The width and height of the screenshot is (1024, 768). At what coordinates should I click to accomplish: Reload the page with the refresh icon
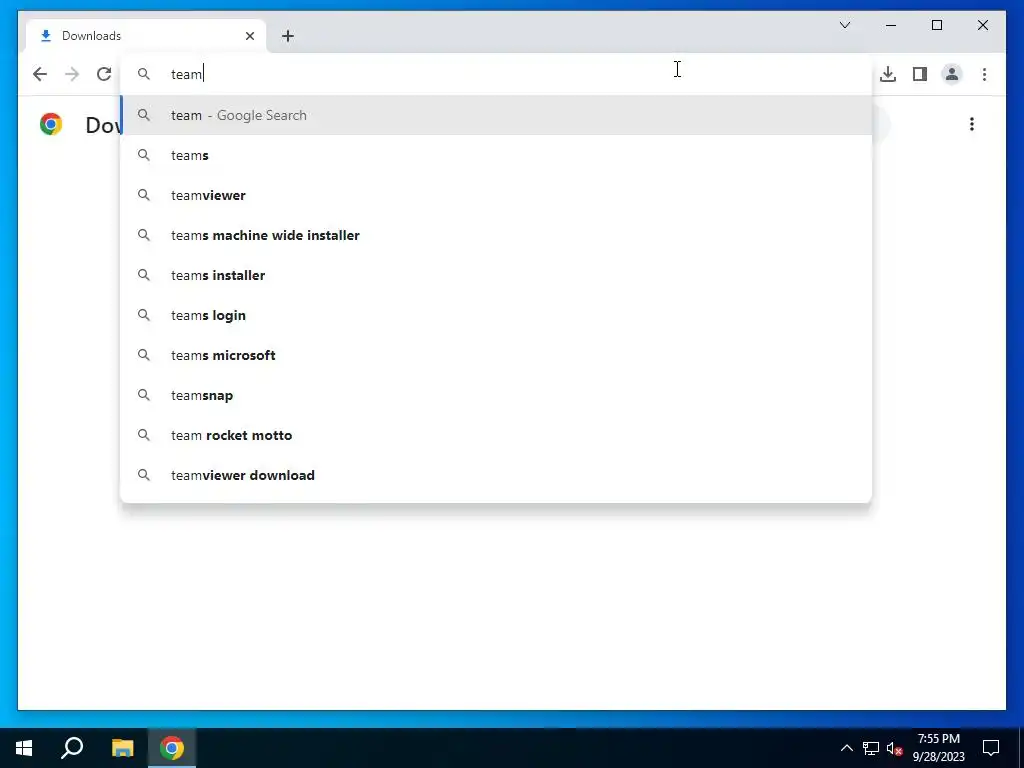(104, 74)
